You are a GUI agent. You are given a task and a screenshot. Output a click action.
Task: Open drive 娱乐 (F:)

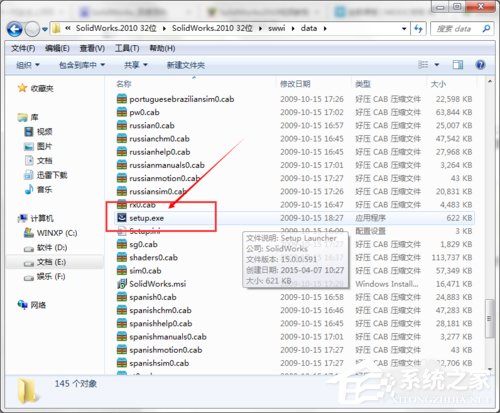(45, 276)
